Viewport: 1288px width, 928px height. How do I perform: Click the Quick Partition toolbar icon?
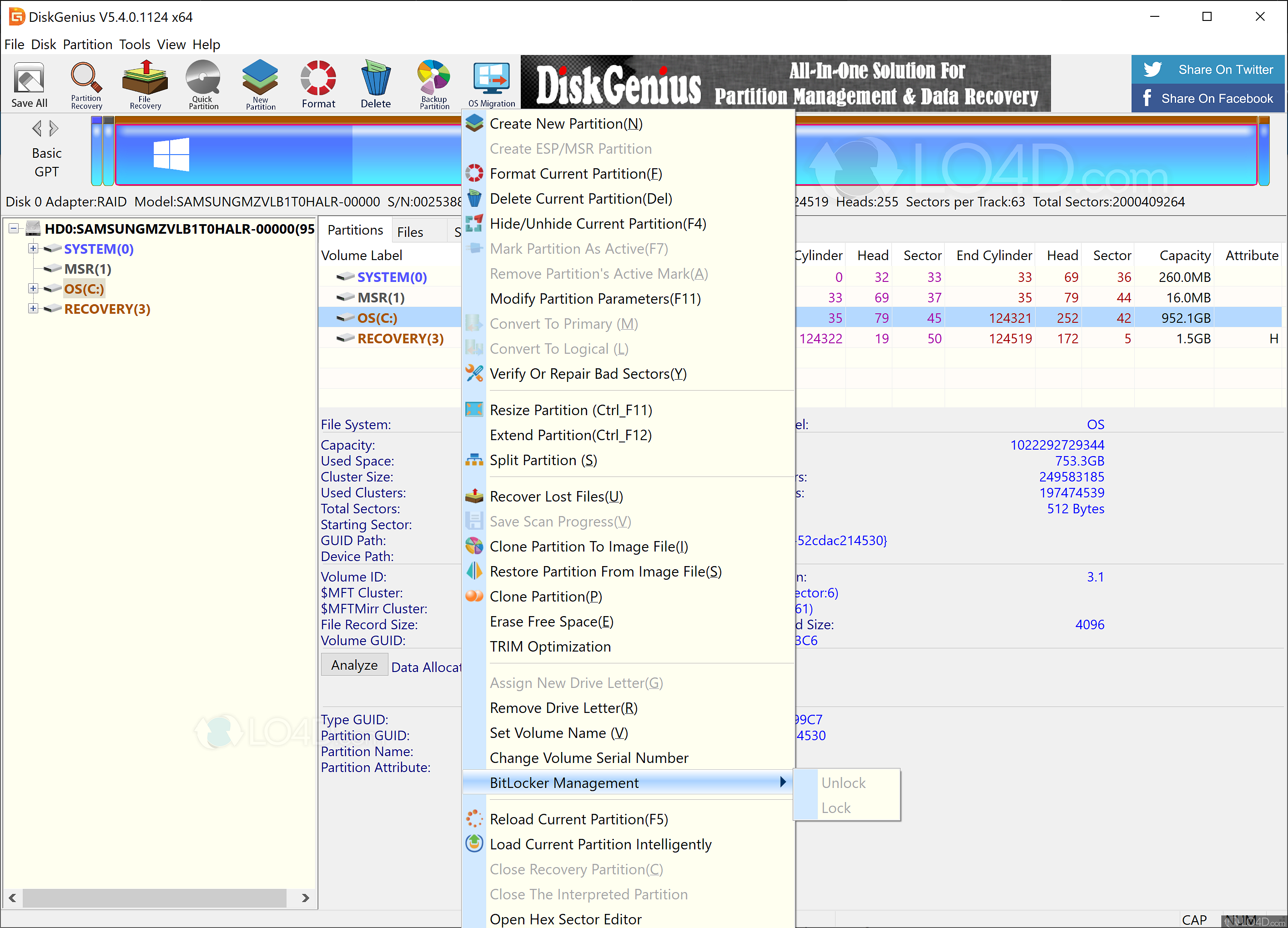coord(203,85)
